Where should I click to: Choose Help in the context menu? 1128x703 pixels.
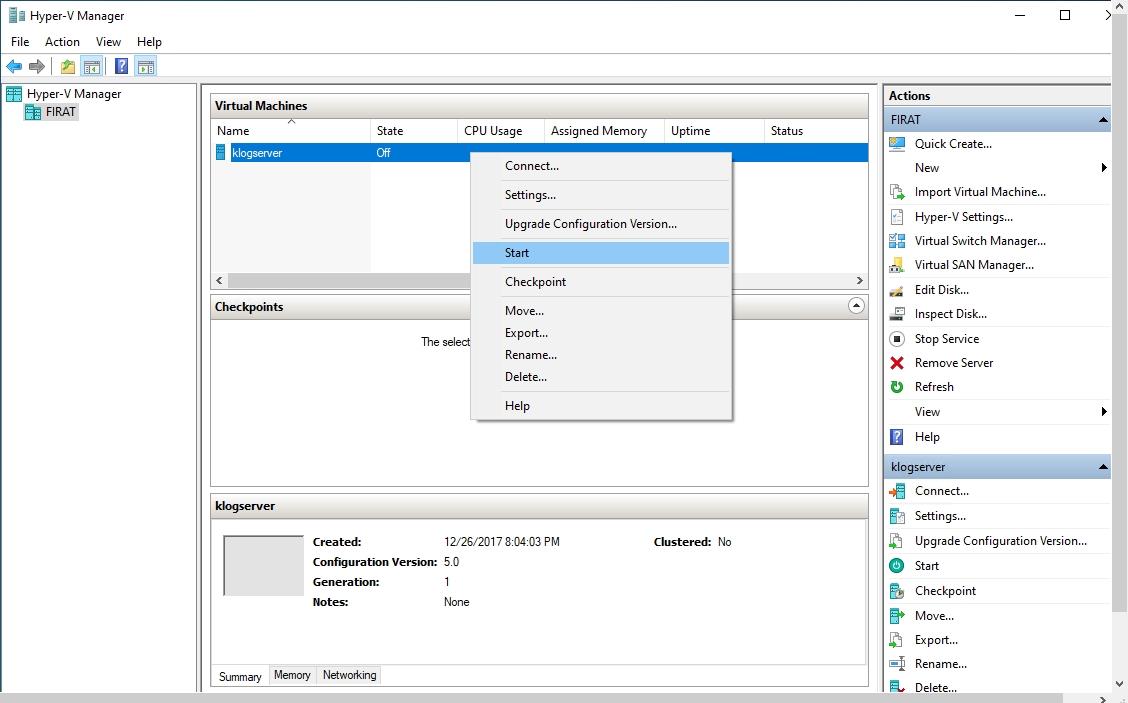point(601,406)
